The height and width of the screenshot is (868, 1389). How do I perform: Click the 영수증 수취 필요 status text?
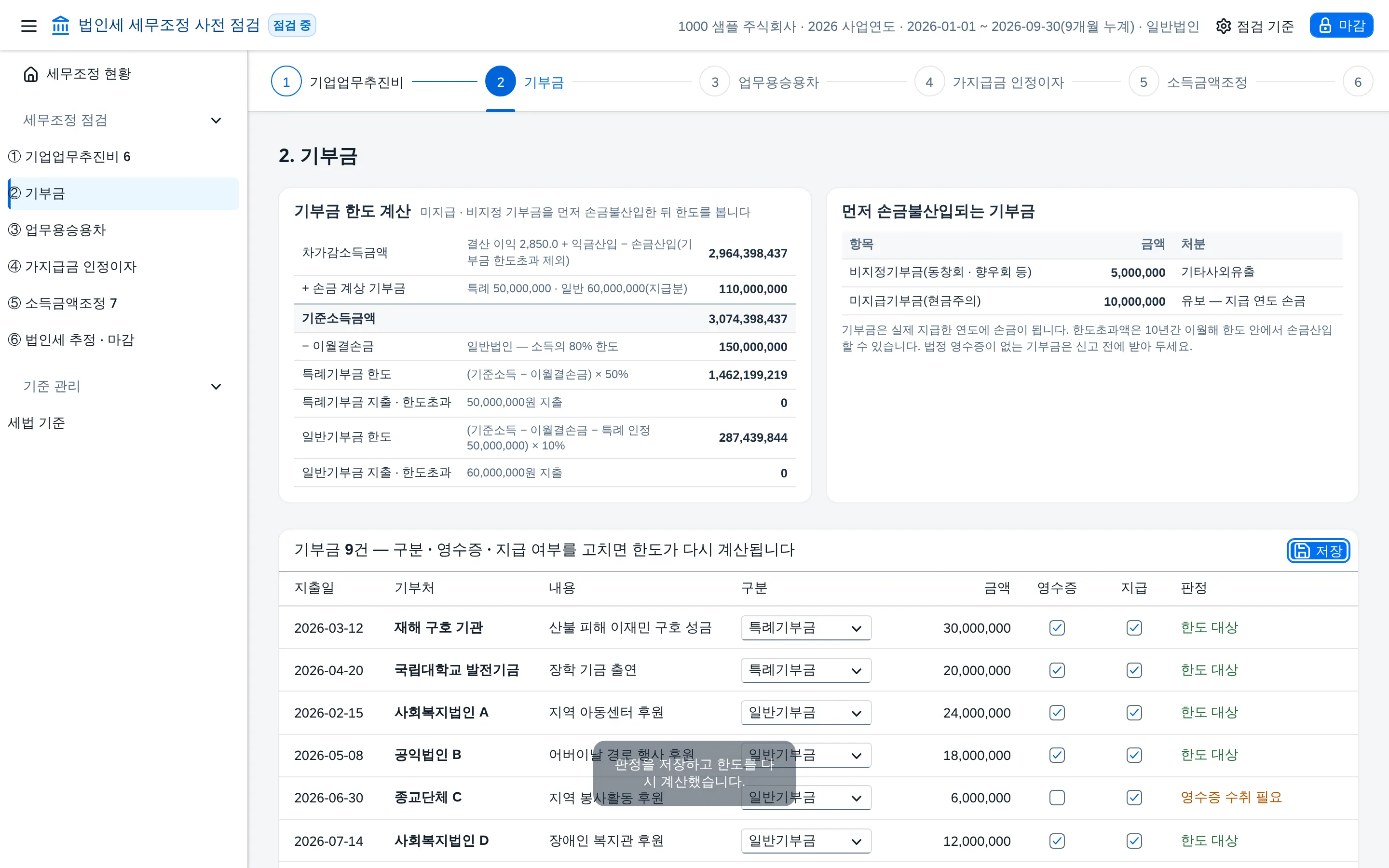[1231, 798]
